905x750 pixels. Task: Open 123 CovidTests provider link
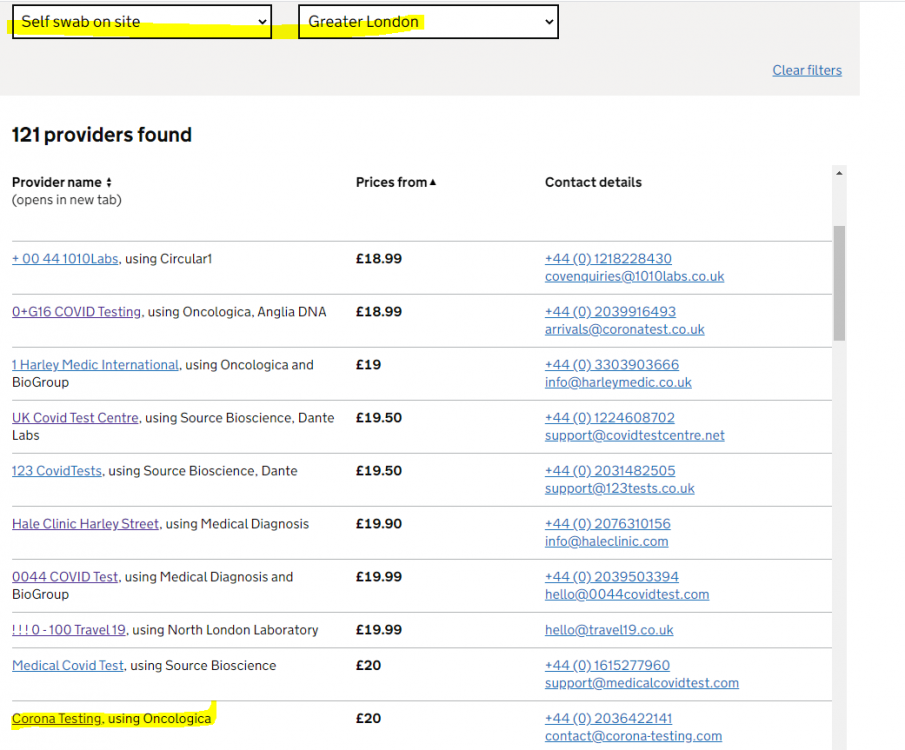57,471
